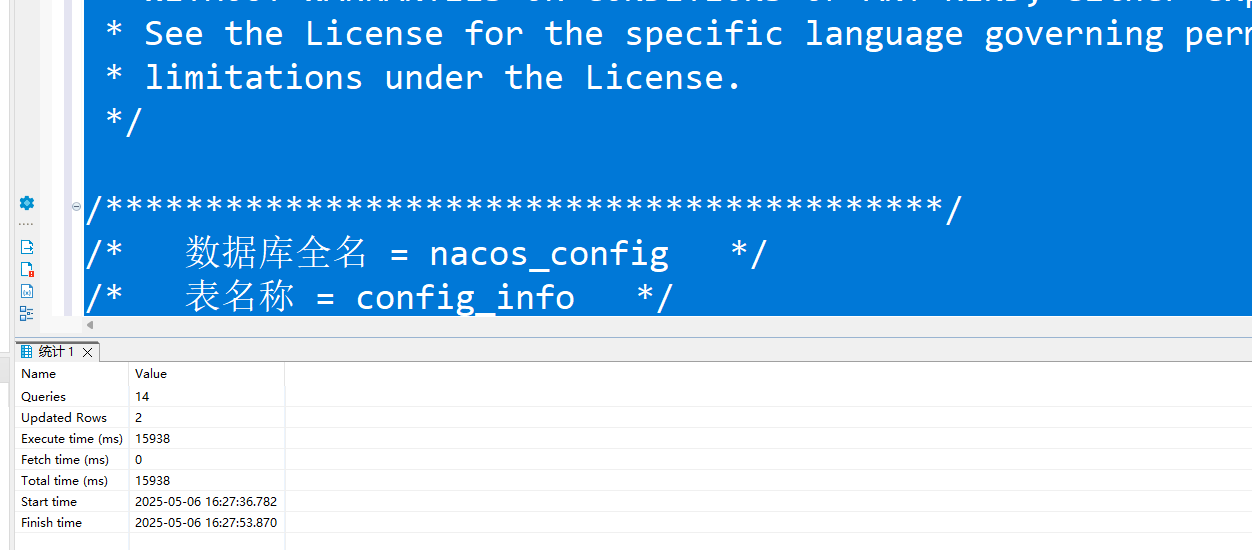Select the Queries row
This screenshot has height=550, width=1252.
pos(150,396)
